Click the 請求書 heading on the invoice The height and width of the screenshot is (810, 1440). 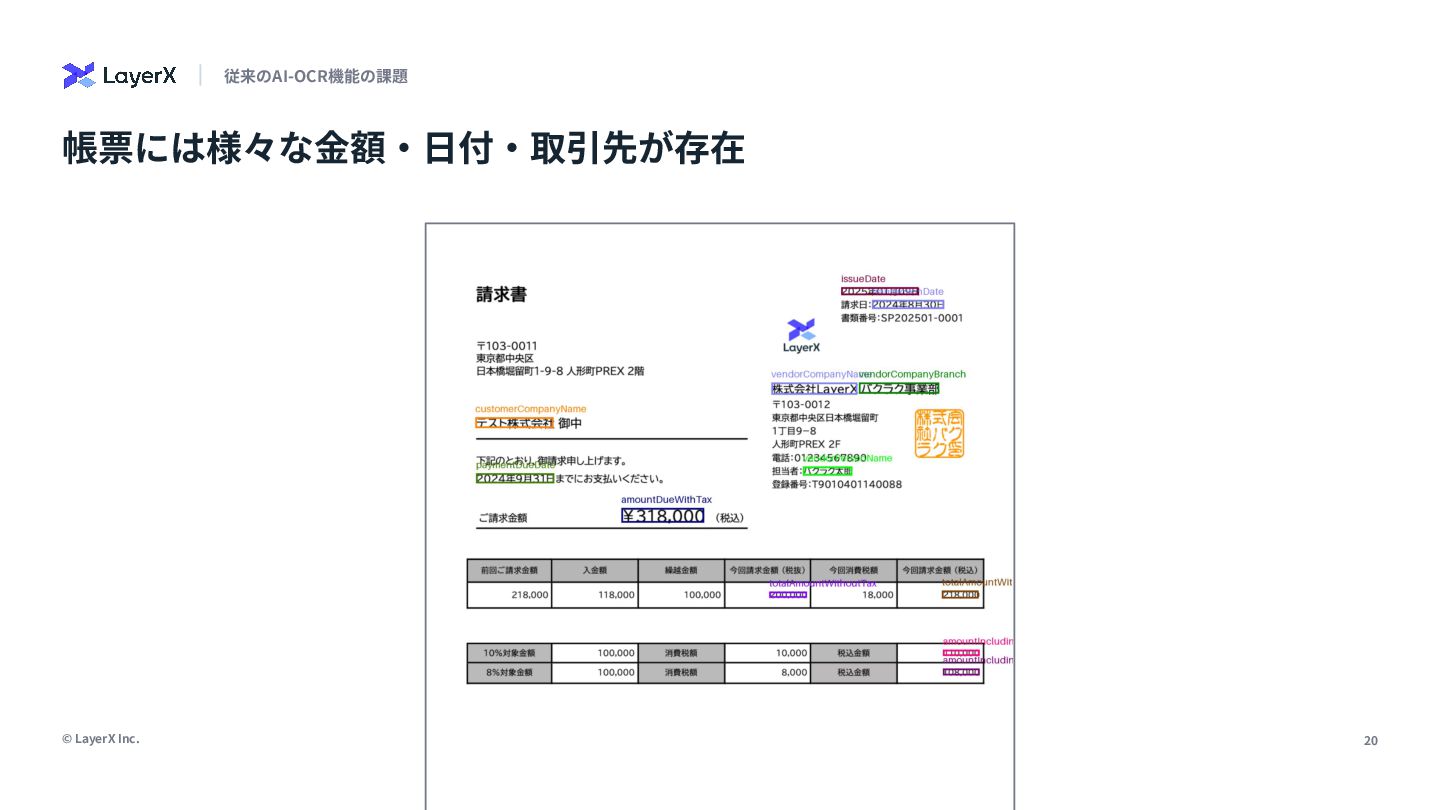501,295
